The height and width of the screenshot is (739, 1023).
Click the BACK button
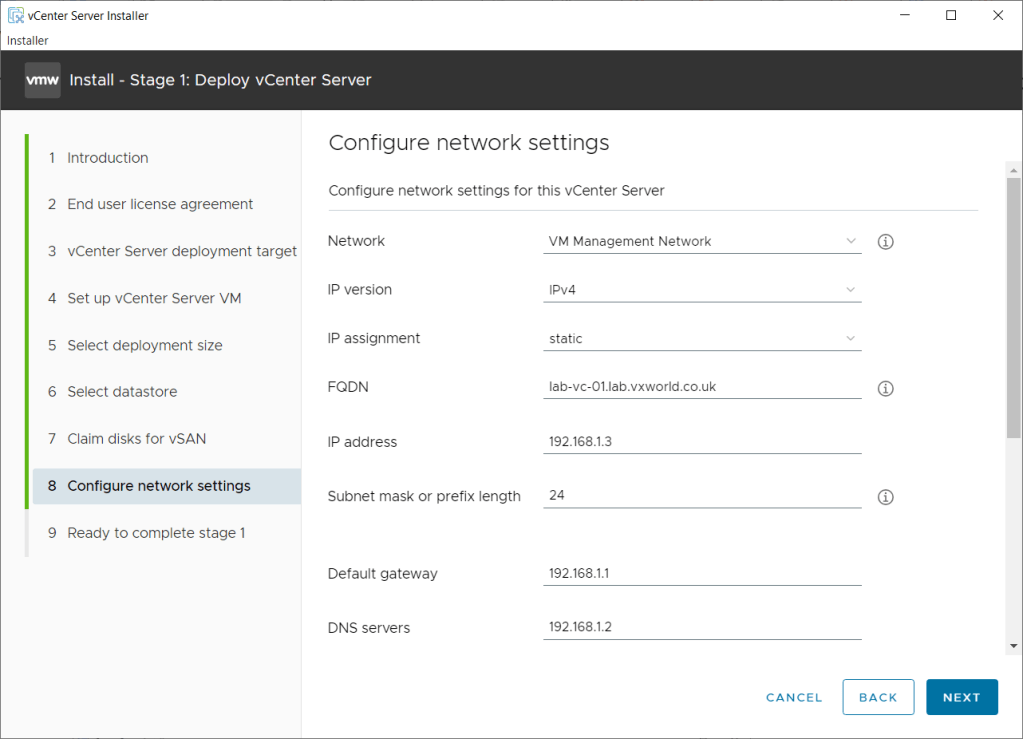878,697
